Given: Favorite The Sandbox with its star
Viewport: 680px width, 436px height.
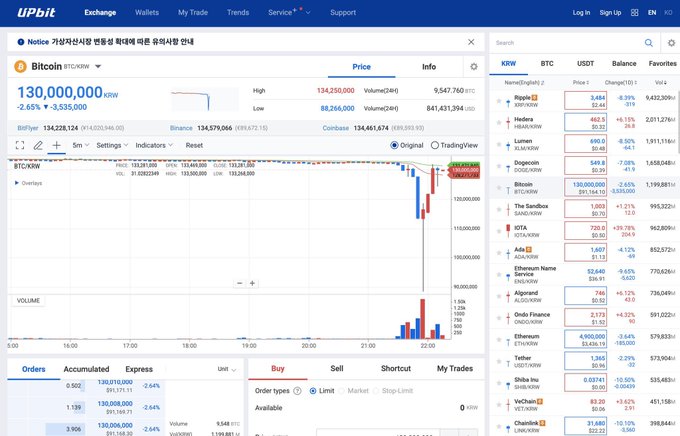Looking at the screenshot, I should (499, 210).
